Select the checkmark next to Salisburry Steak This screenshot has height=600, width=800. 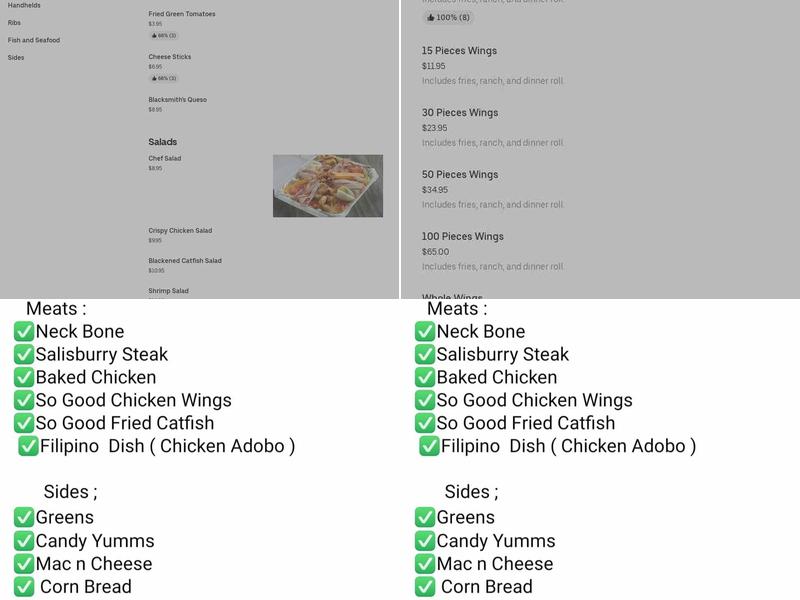click(x=25, y=354)
